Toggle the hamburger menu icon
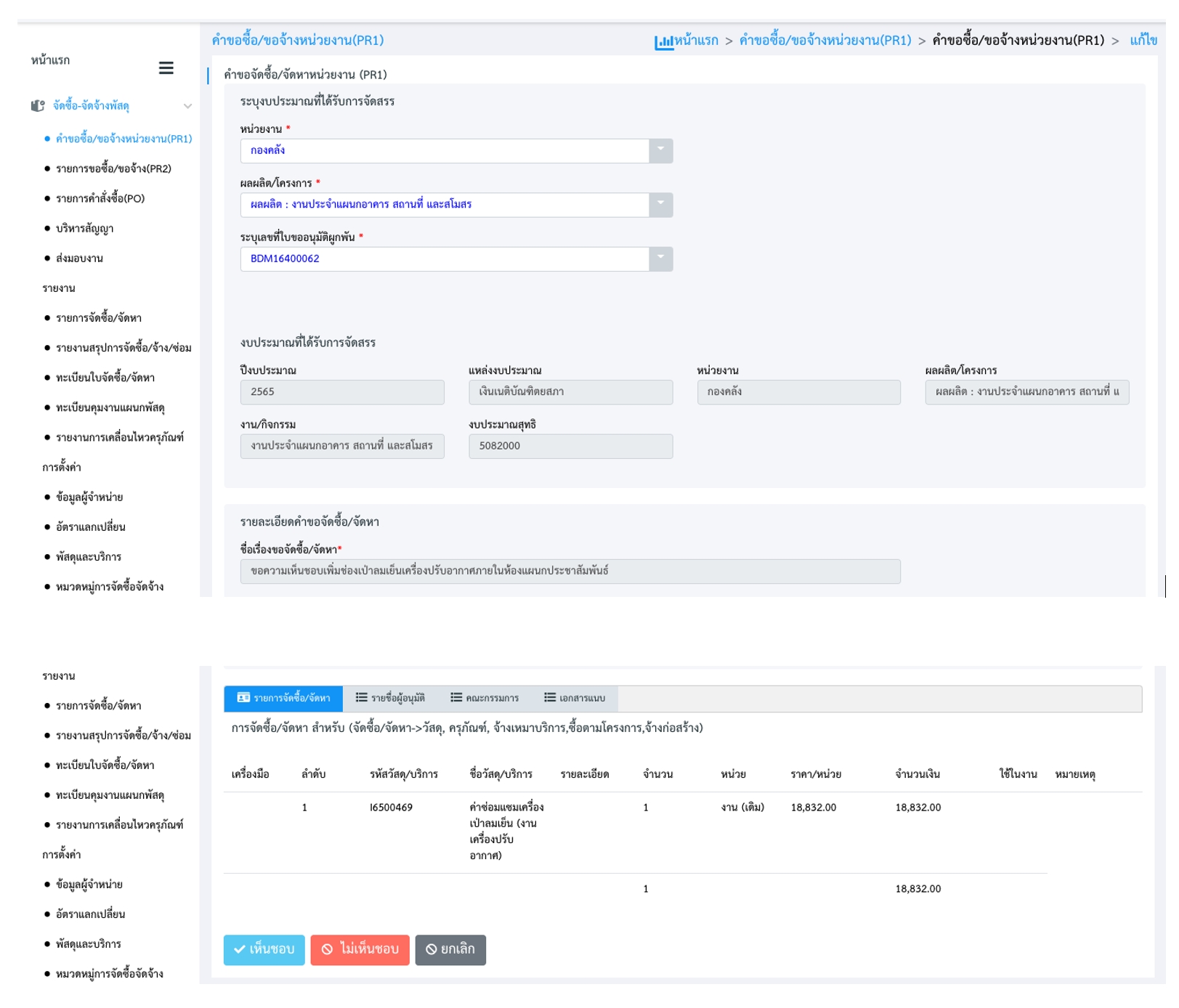 click(166, 68)
